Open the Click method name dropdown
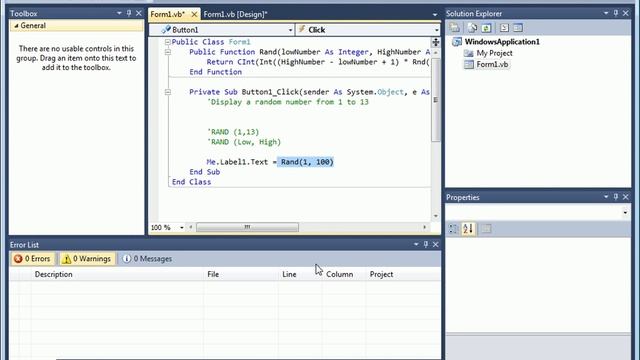 pos(436,30)
